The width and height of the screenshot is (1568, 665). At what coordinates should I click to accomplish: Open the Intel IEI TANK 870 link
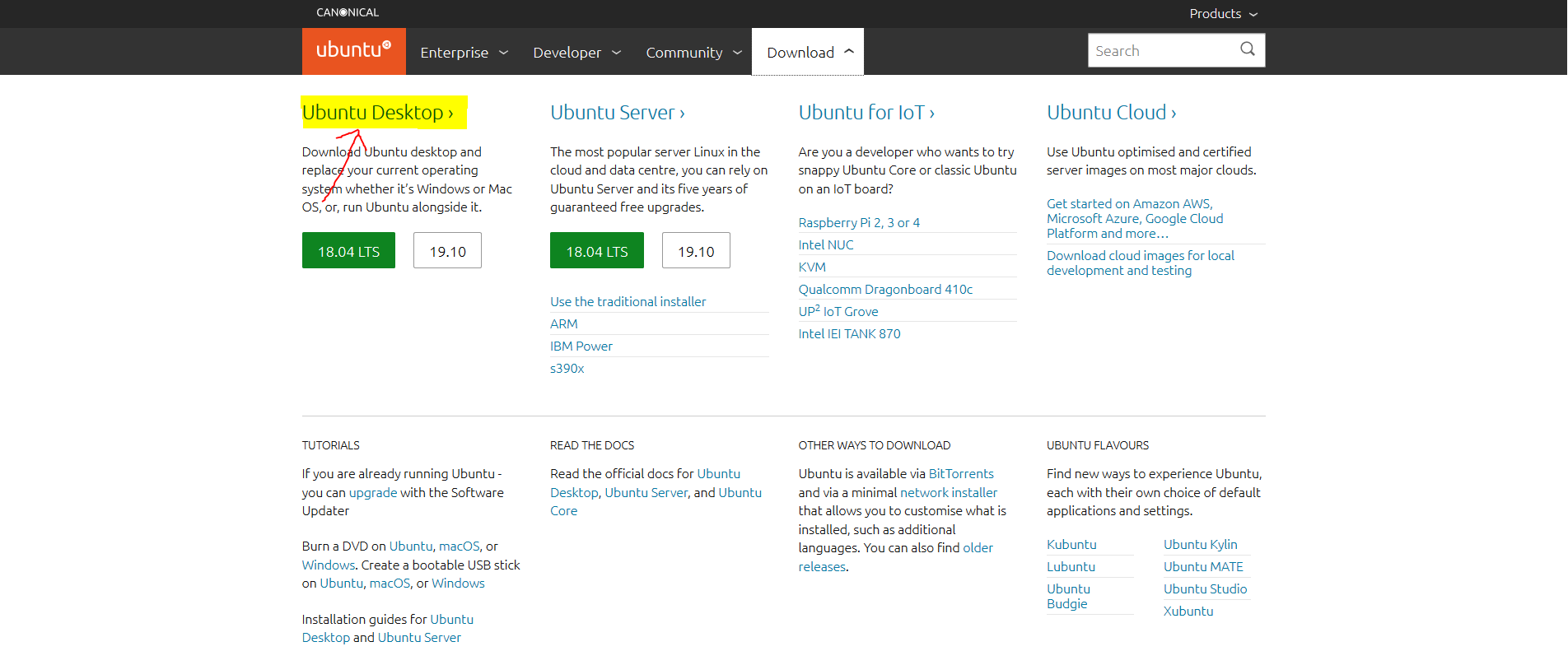[849, 334]
